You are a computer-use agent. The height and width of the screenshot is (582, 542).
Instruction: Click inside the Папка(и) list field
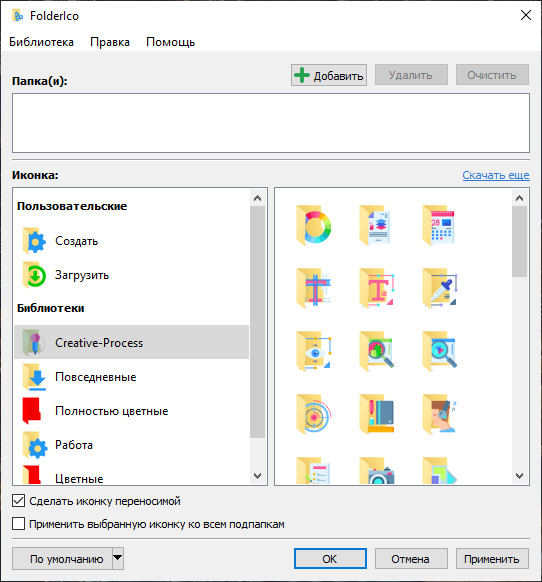271,123
